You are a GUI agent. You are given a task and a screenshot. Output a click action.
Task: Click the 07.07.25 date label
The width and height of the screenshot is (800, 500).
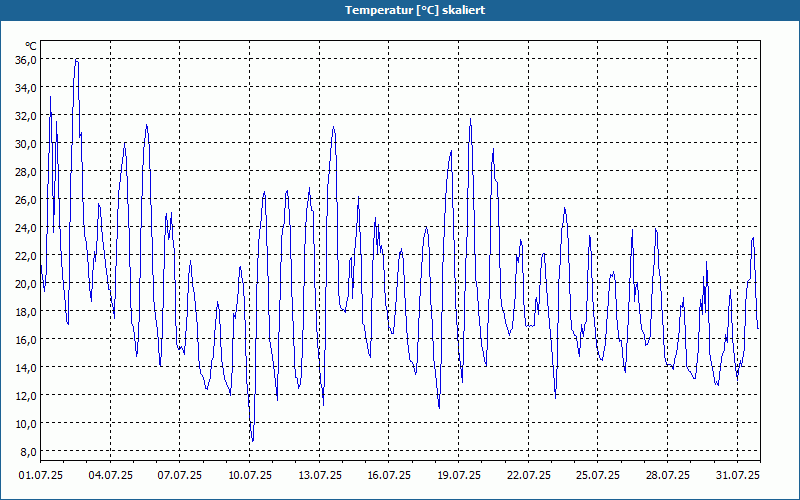point(180,476)
